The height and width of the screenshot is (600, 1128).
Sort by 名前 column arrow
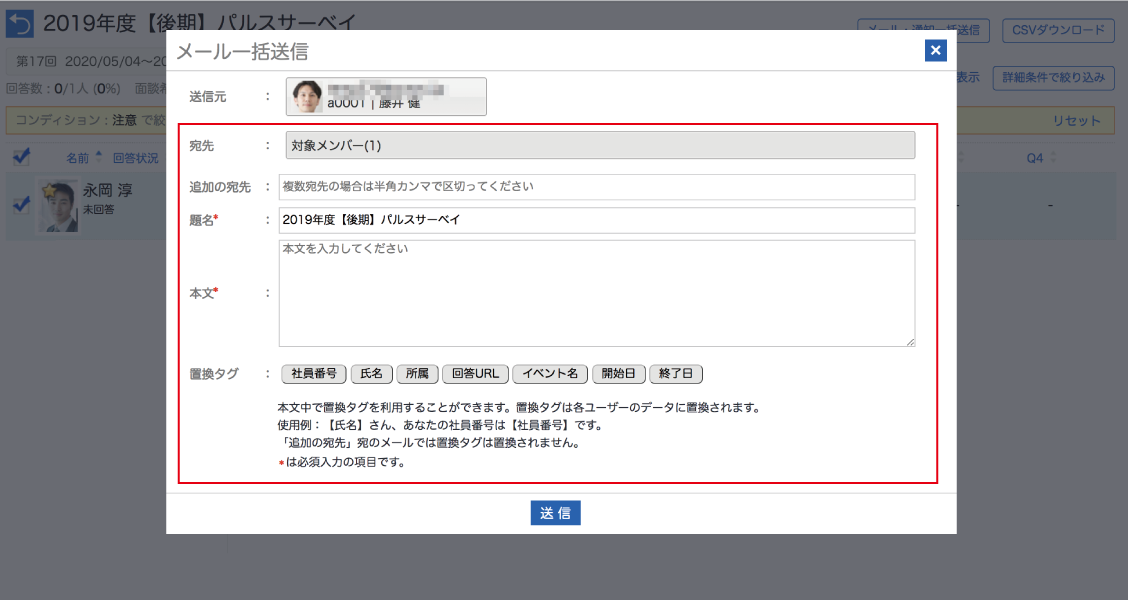pos(98,156)
